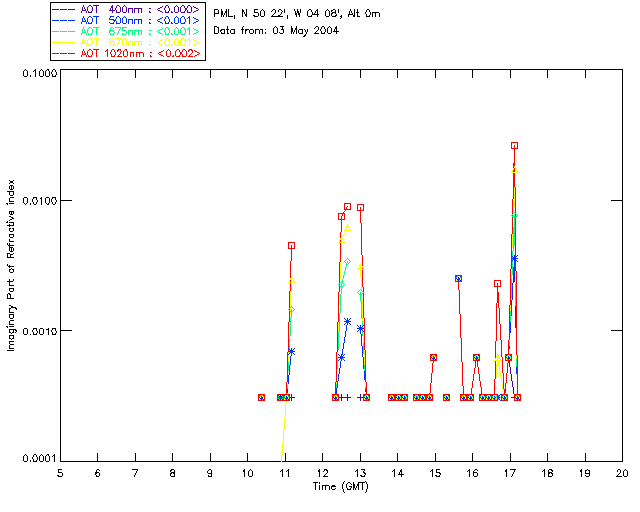The width and height of the screenshot is (640, 512).
Task: Select x-axis tick label 7
Action: pyautogui.click(x=135, y=473)
